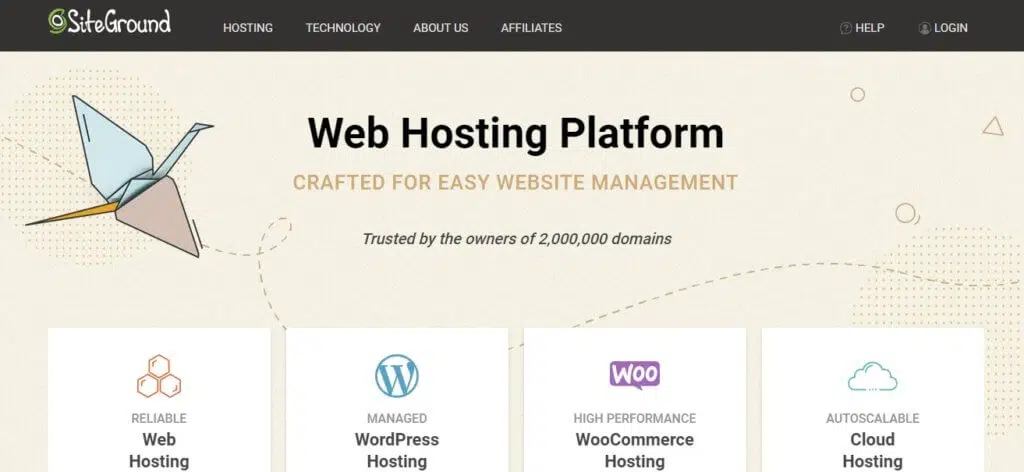Viewport: 1024px width, 472px height.
Task: Open the About Us menu
Action: (441, 28)
